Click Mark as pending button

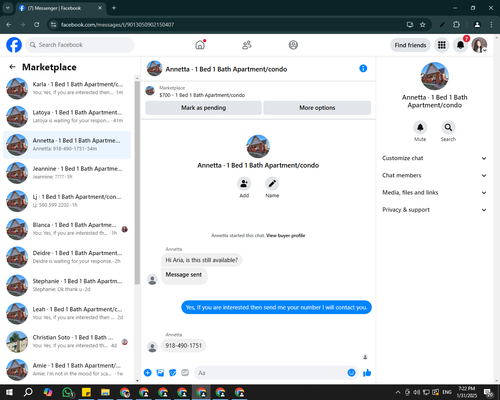(203, 108)
